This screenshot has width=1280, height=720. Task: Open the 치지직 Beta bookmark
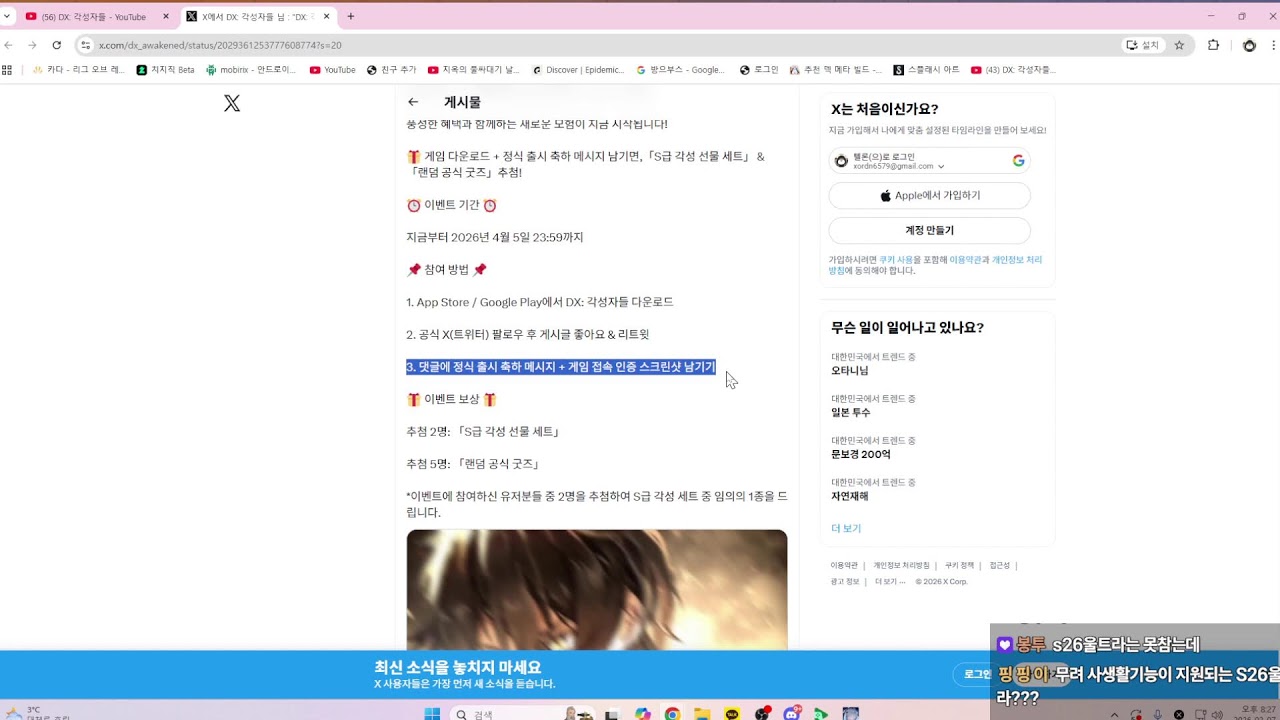pyautogui.click(x=165, y=70)
